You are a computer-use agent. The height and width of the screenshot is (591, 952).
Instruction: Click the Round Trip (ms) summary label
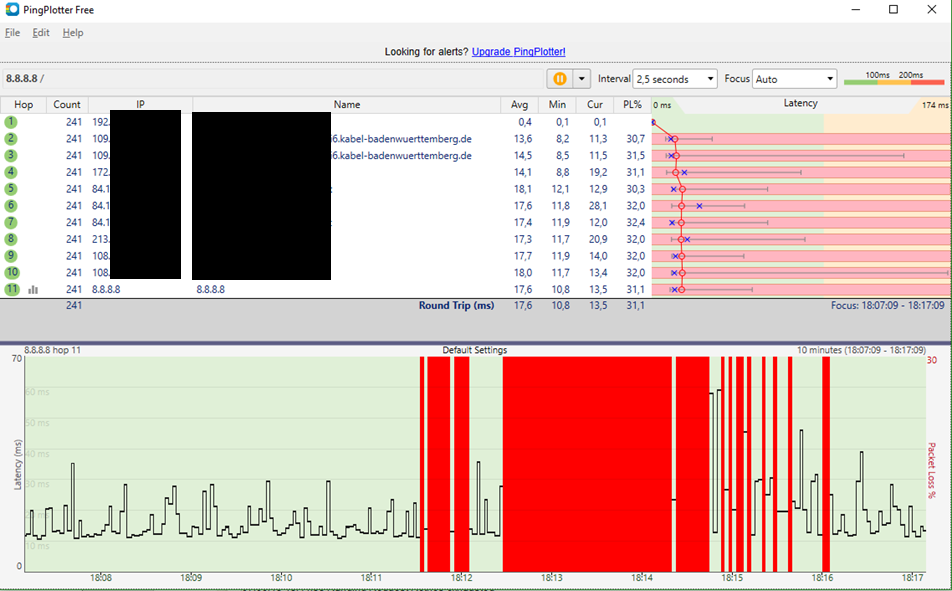(456, 306)
